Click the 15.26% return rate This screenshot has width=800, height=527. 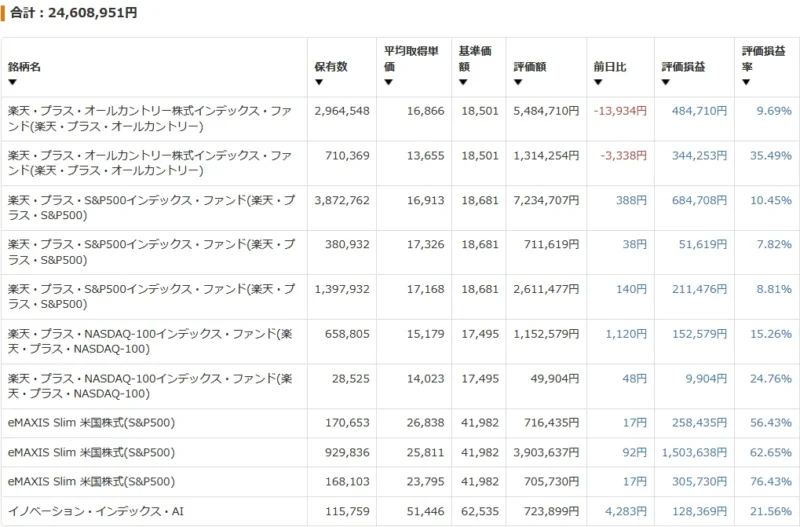pos(771,334)
